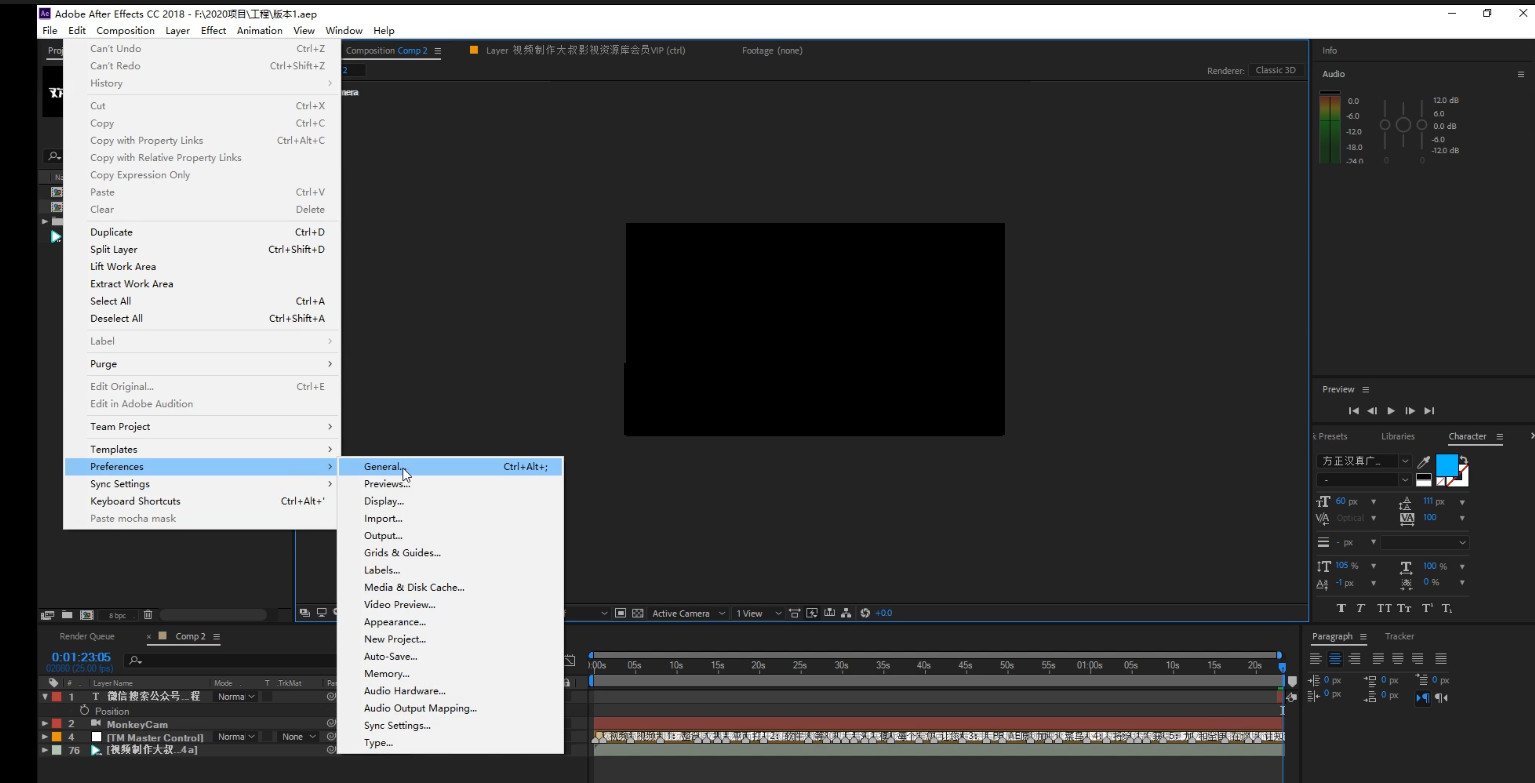Create new folder in Project panel
1535x783 pixels.
click(x=67, y=615)
